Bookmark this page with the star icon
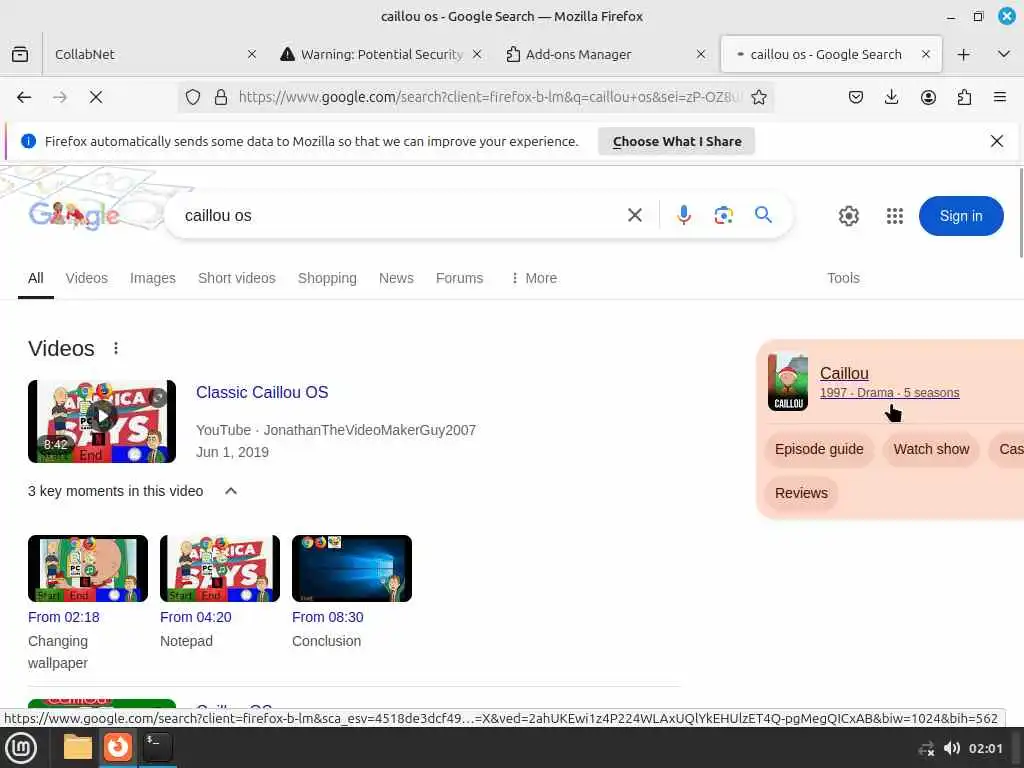The image size is (1024, 768). pos(759,97)
